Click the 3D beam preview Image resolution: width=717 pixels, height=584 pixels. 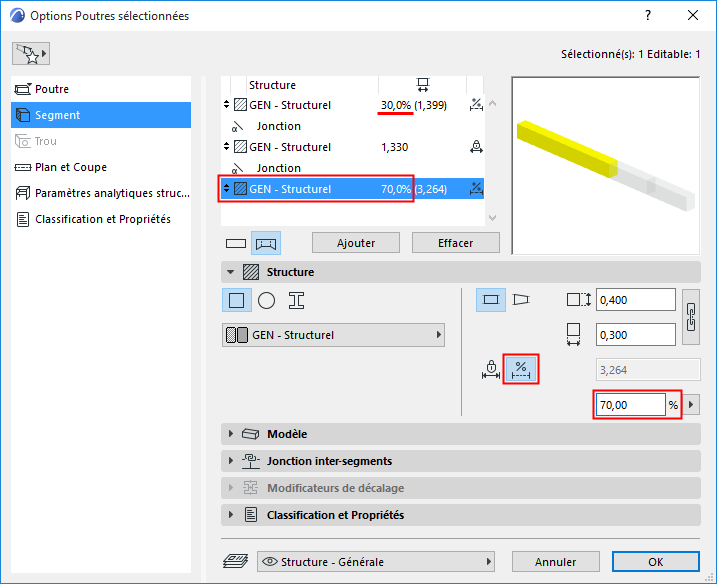(605, 166)
